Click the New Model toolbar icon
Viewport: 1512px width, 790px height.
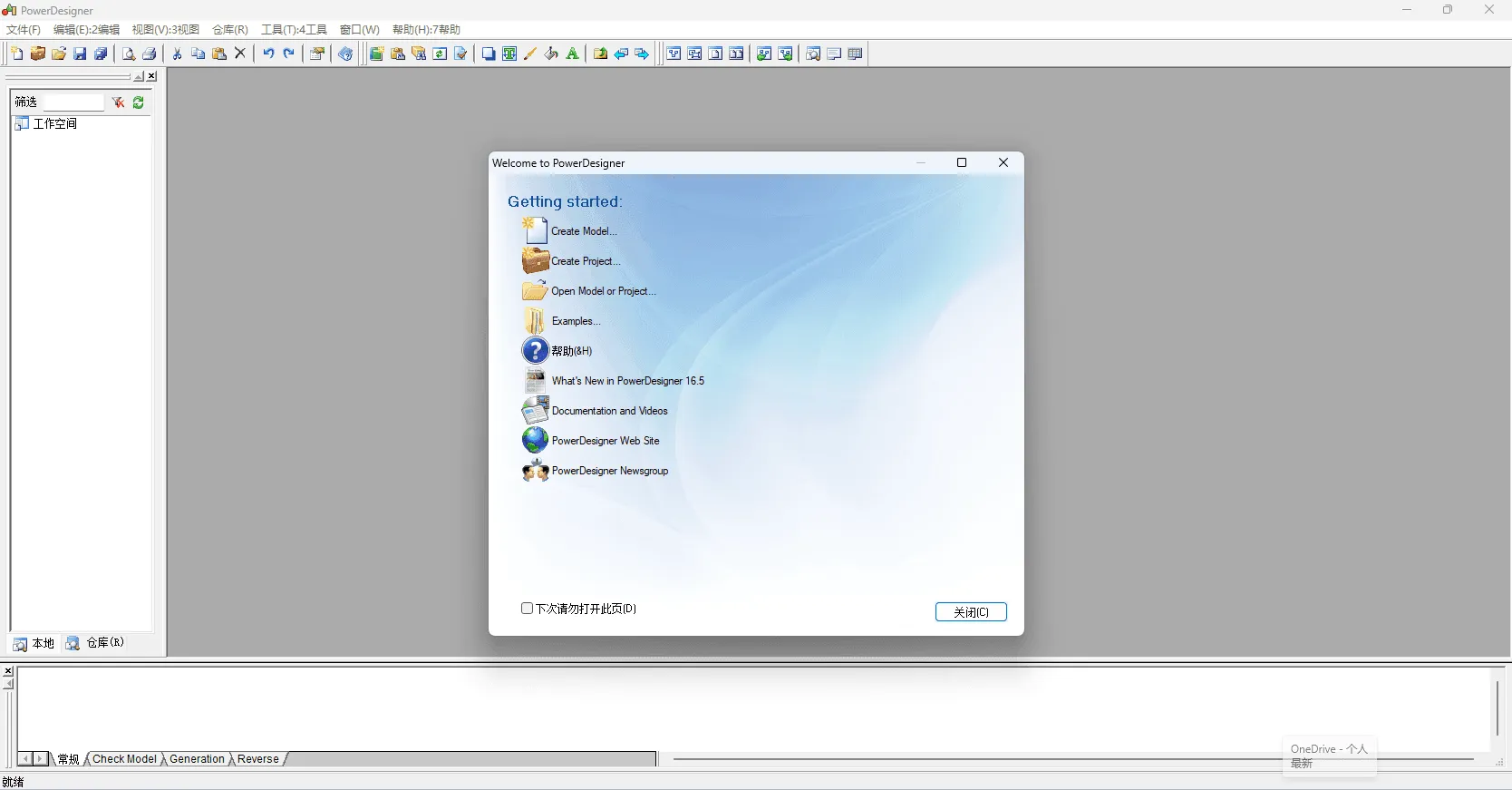(x=17, y=54)
